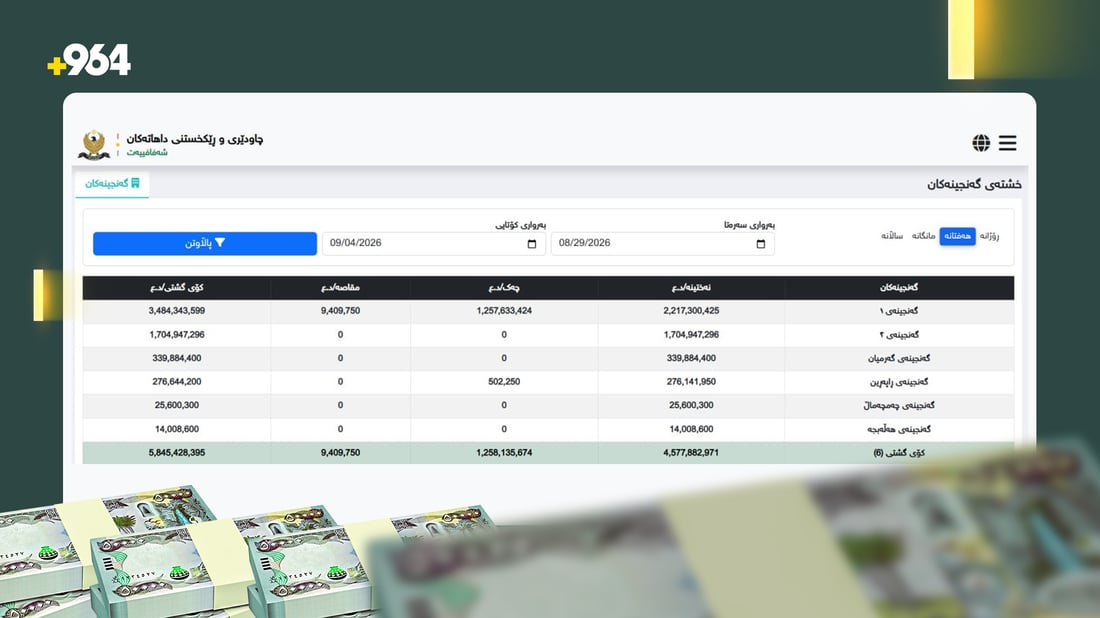Select the ڕۆژانە daily period option

[x=989, y=236]
